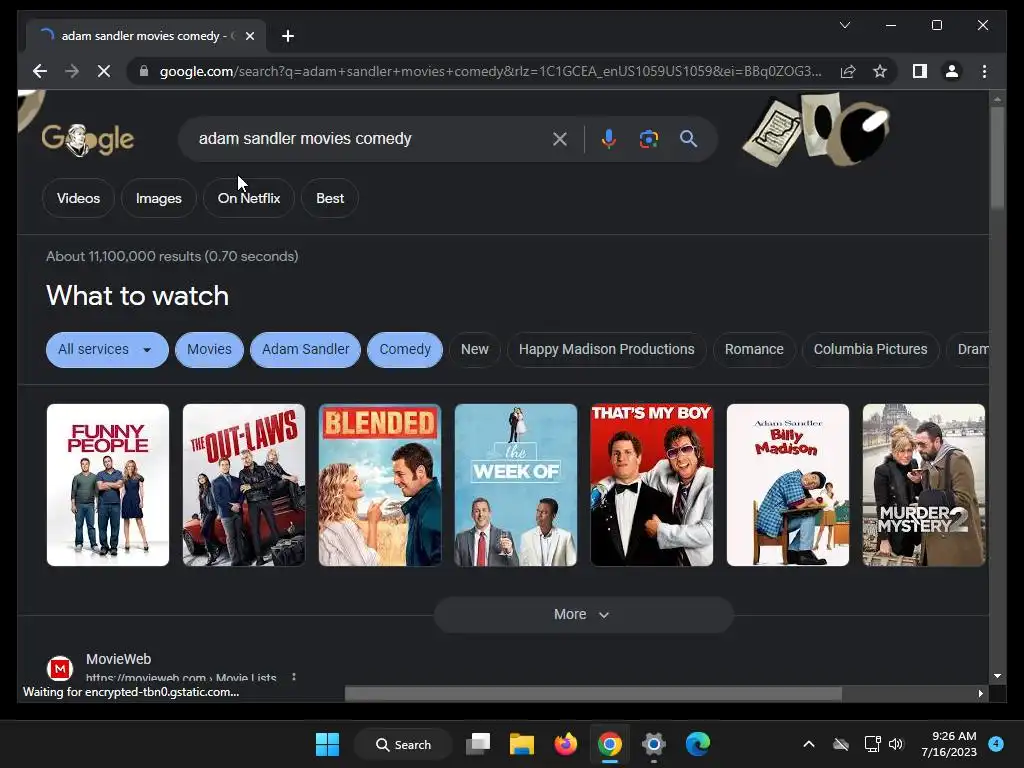Open Settings gear on taskbar
Viewport: 1024px width, 768px height.
pos(653,744)
